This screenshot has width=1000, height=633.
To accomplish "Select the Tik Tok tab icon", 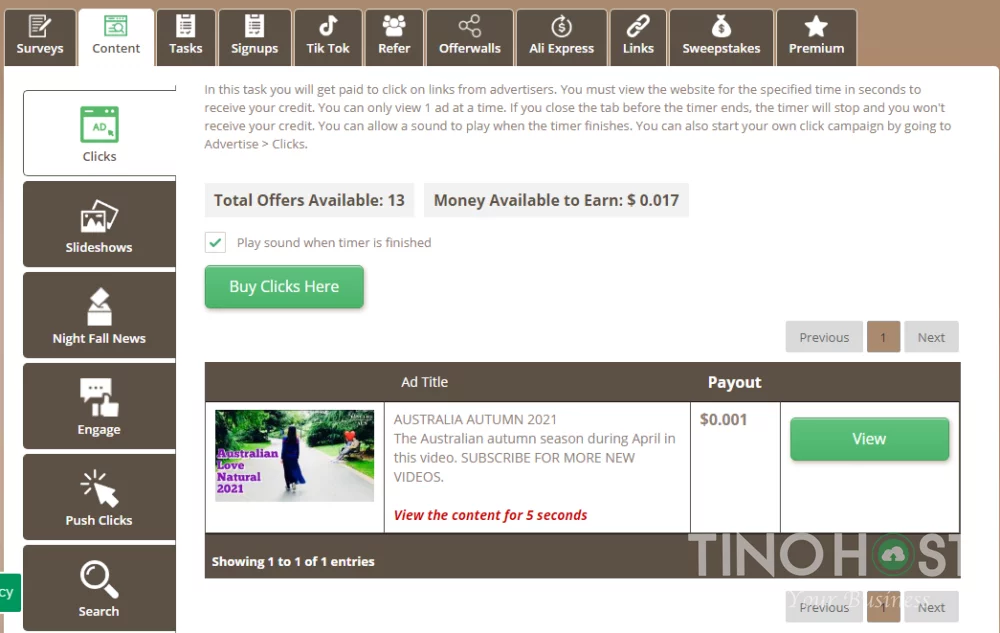I will coord(328,27).
